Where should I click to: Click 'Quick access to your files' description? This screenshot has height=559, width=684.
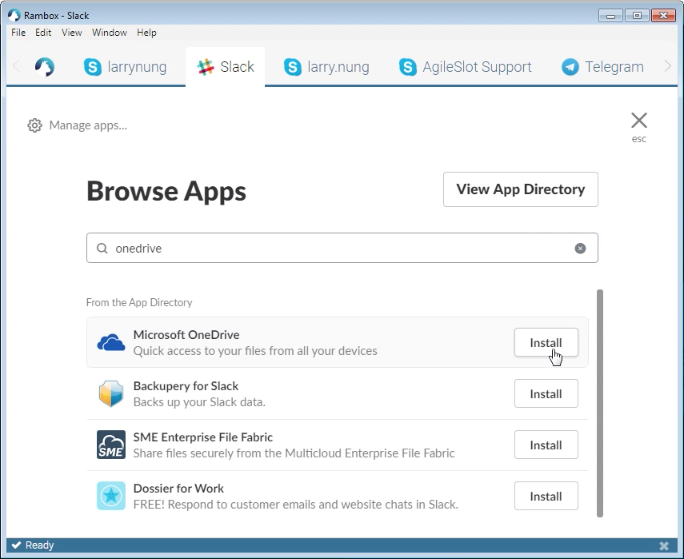[255, 351]
